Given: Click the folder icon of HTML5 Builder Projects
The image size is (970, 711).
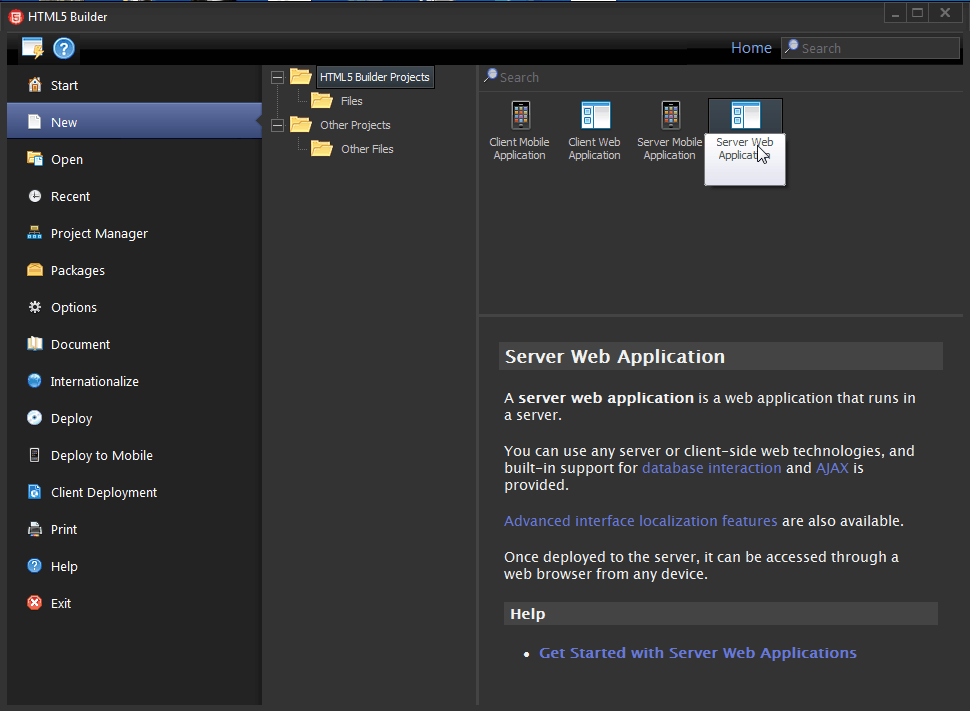Looking at the screenshot, I should tap(301, 76).
